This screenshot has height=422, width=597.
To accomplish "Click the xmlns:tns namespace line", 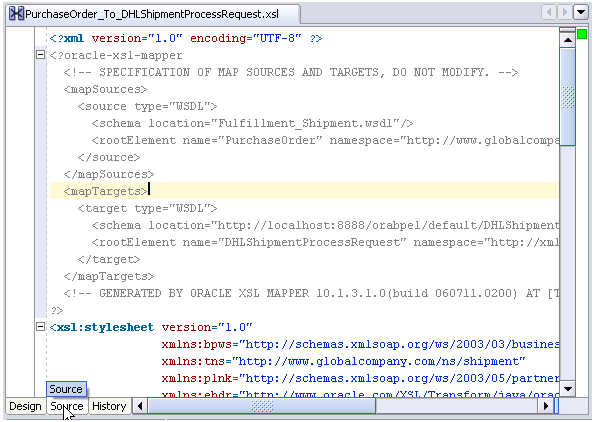I will (343, 361).
